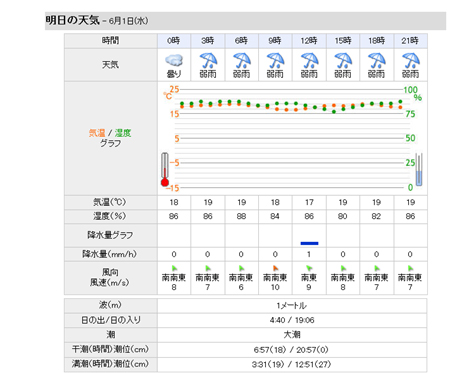This screenshot has height=373, width=450.
Task: Click the umbrella rain icon at 9時
Action: (275, 60)
